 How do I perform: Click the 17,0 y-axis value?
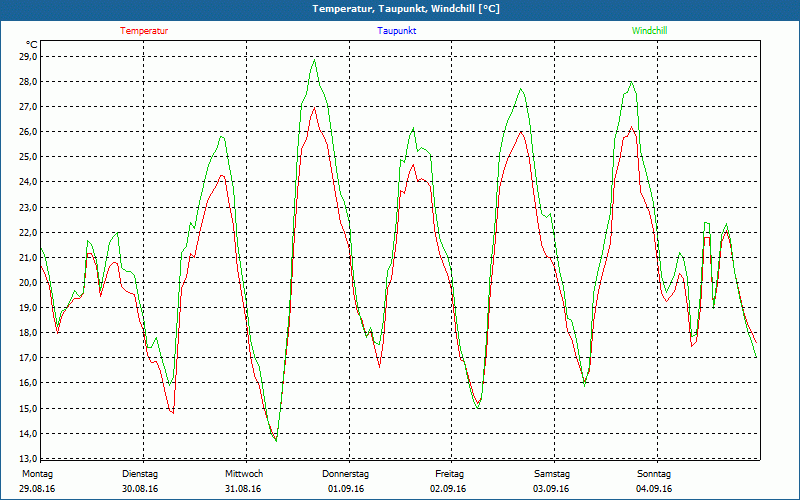pos(28,358)
